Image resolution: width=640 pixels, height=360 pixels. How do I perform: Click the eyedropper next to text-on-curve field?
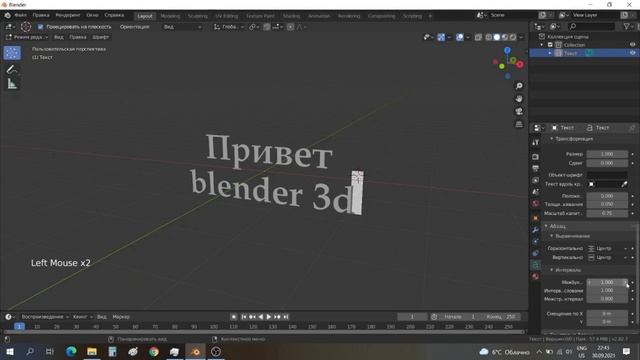coord(624,184)
